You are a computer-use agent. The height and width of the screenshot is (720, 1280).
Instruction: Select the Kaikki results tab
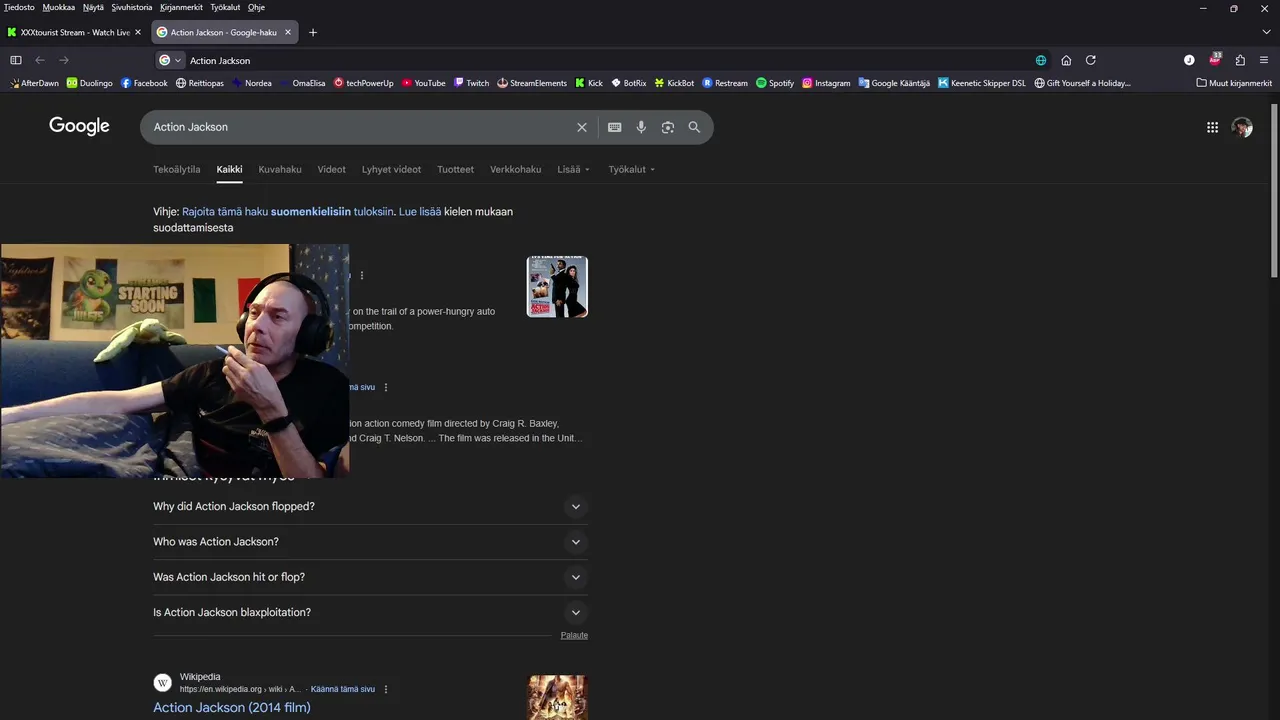point(230,169)
